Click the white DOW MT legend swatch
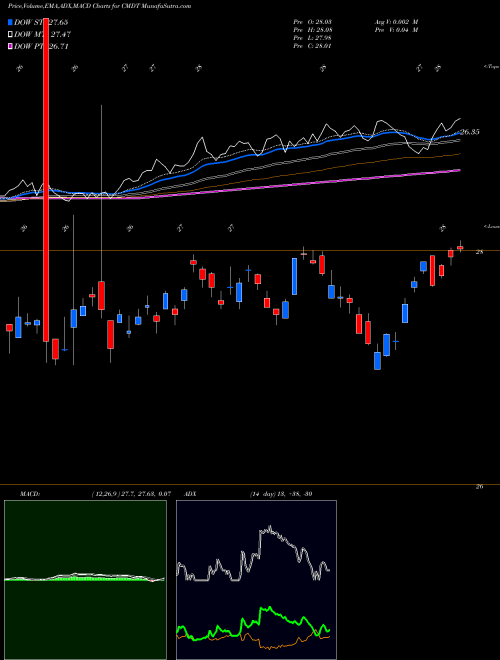This screenshot has width=500, height=660. click(10, 35)
